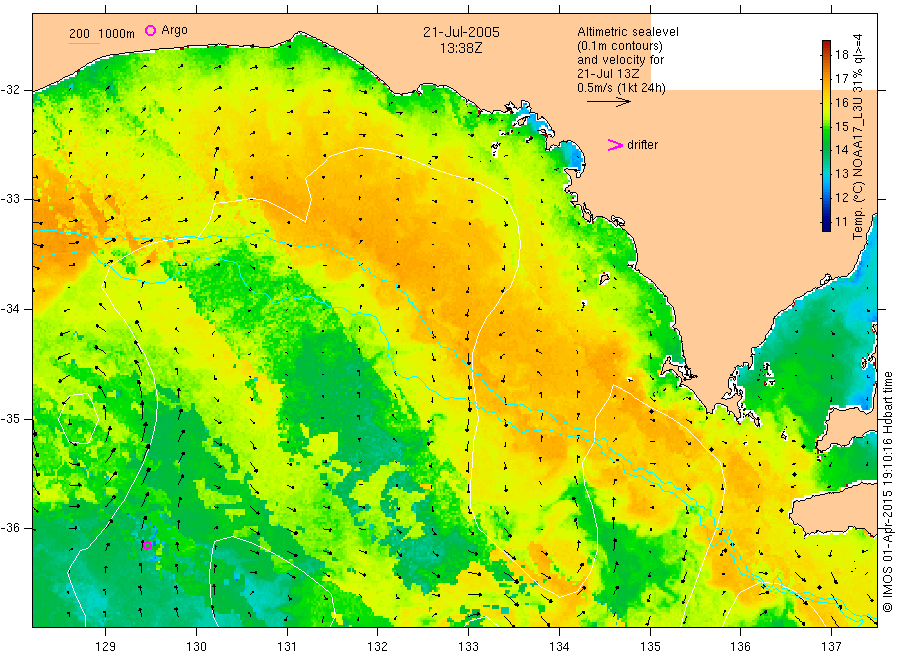Click the '0.5m/s (1kt 24h)' scale text
The height and width of the screenshot is (660, 900).
tap(622, 88)
